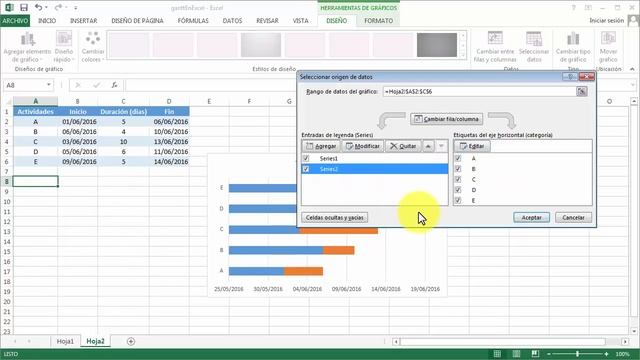The width and height of the screenshot is (640, 360).
Task: Open Cambiar colores palette
Action: pyautogui.click(x=93, y=48)
